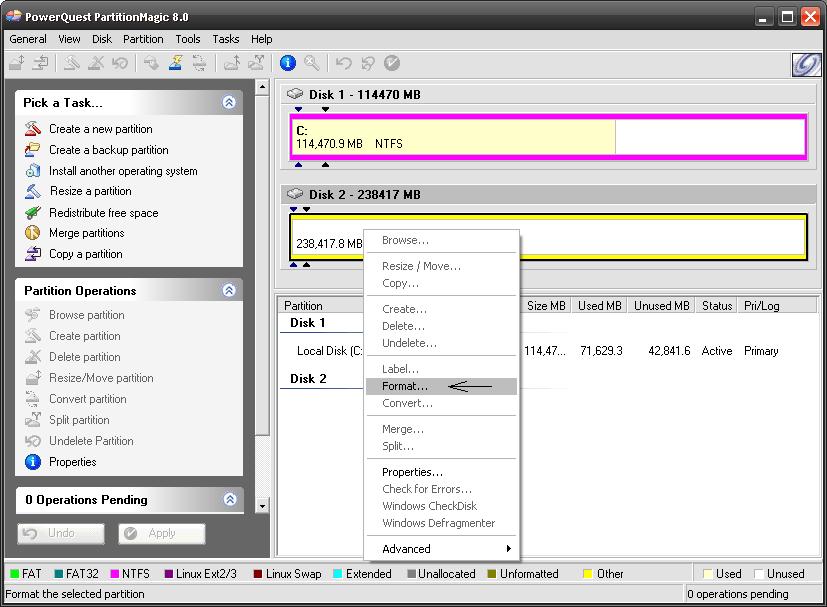Click the blue Properties info toolbar icon

[x=287, y=63]
